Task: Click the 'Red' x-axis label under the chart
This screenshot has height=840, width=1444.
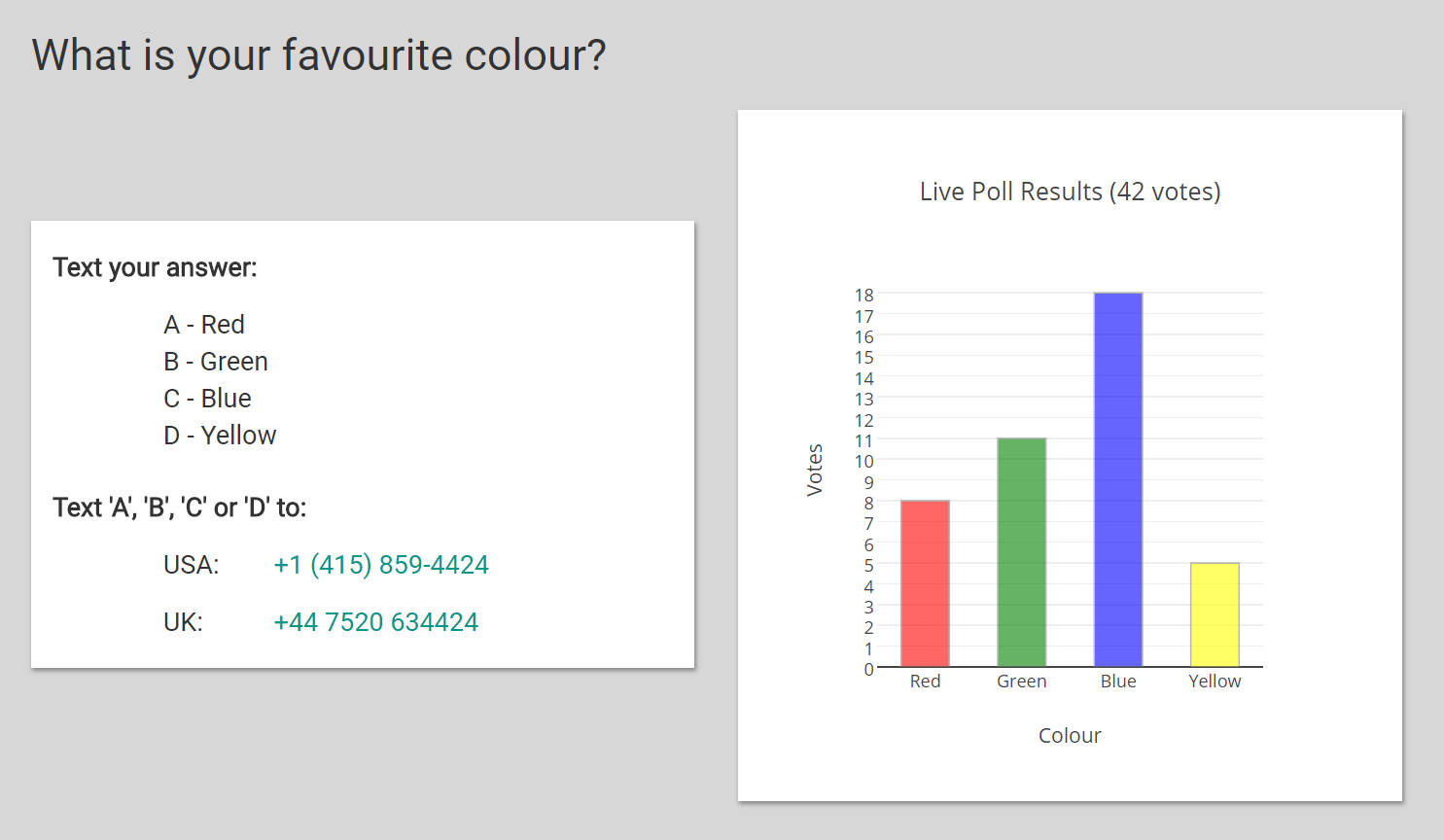Action: tap(925, 682)
